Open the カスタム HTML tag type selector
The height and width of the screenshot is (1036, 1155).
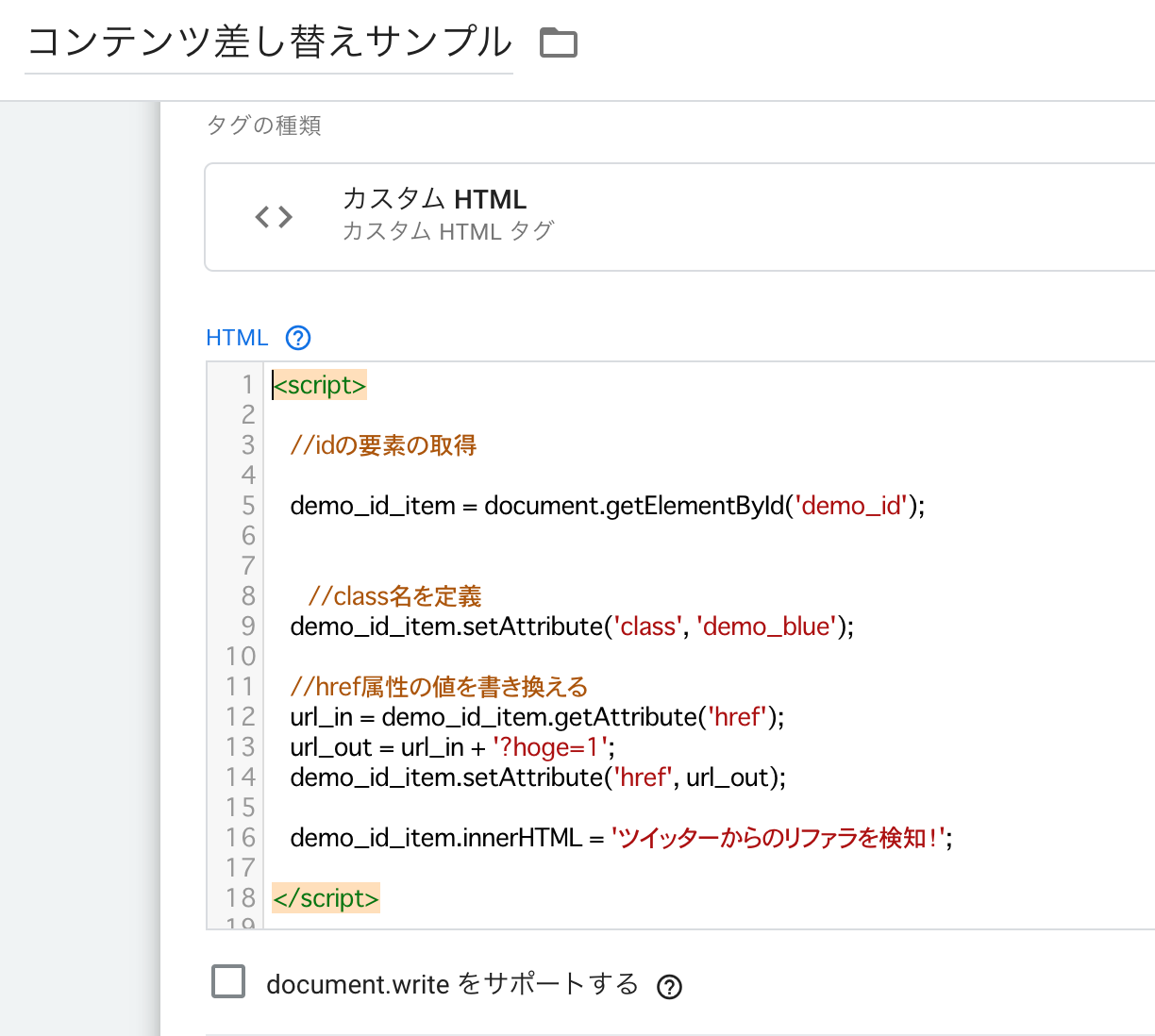(679, 217)
